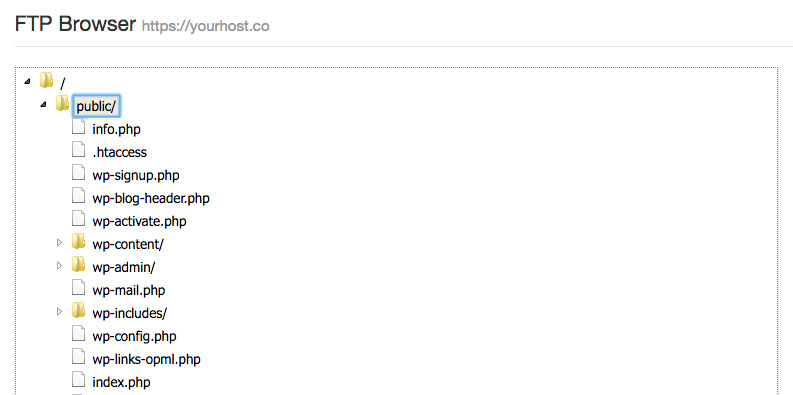Click the wp-admin folder icon
This screenshot has width=793, height=395.
78,265
